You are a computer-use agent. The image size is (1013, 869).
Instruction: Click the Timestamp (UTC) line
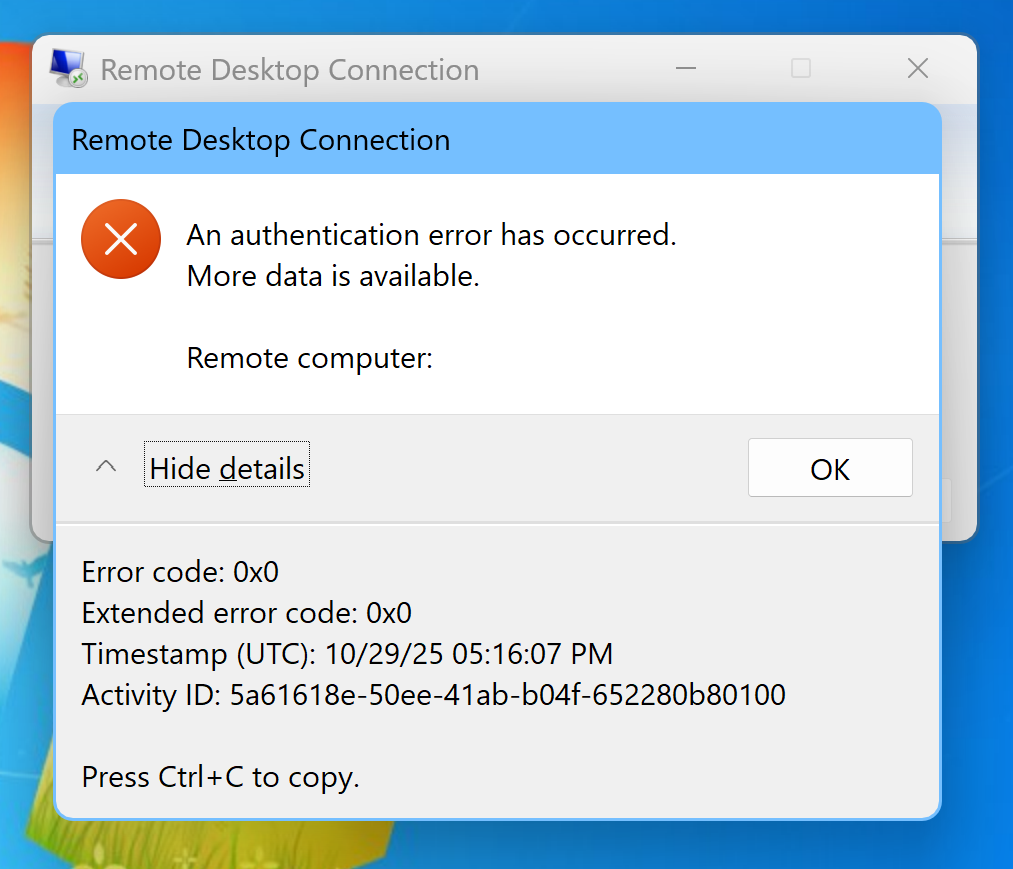(347, 654)
